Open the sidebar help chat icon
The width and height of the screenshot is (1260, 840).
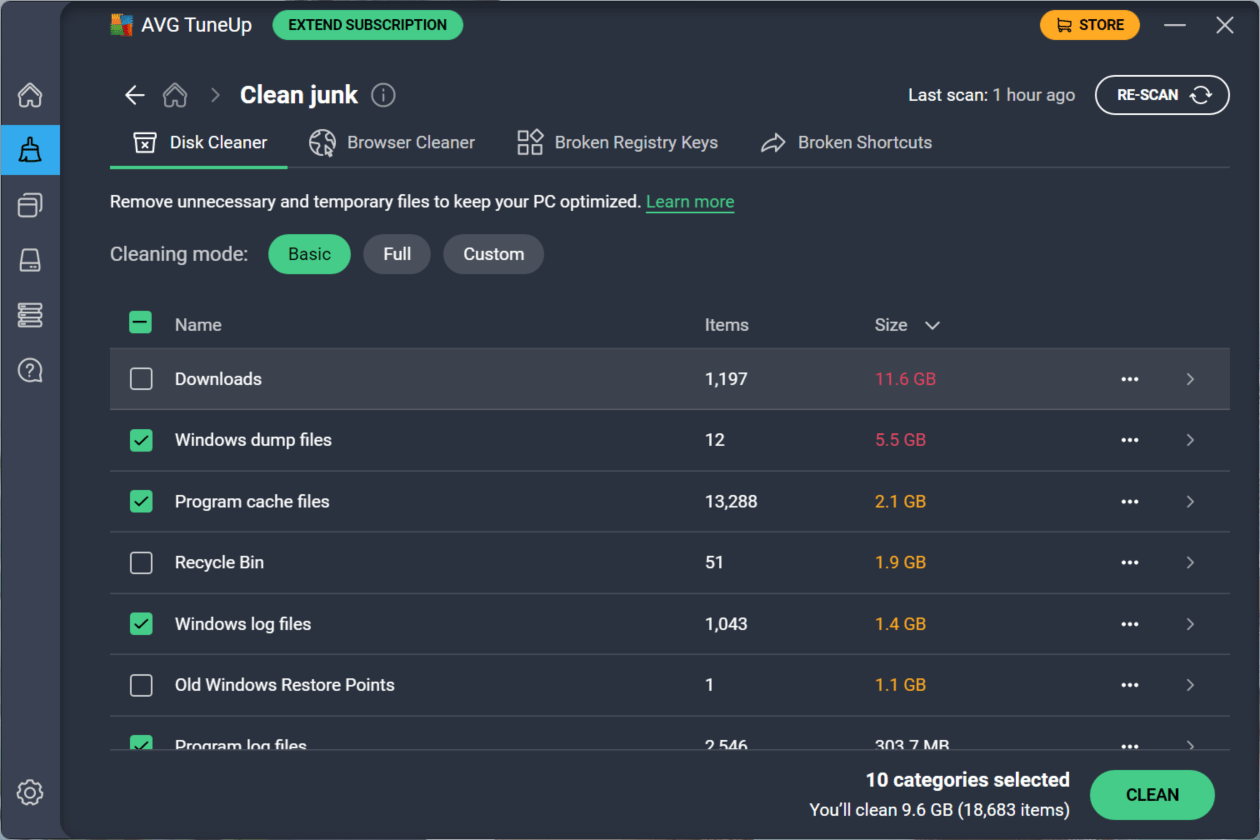pyautogui.click(x=30, y=371)
